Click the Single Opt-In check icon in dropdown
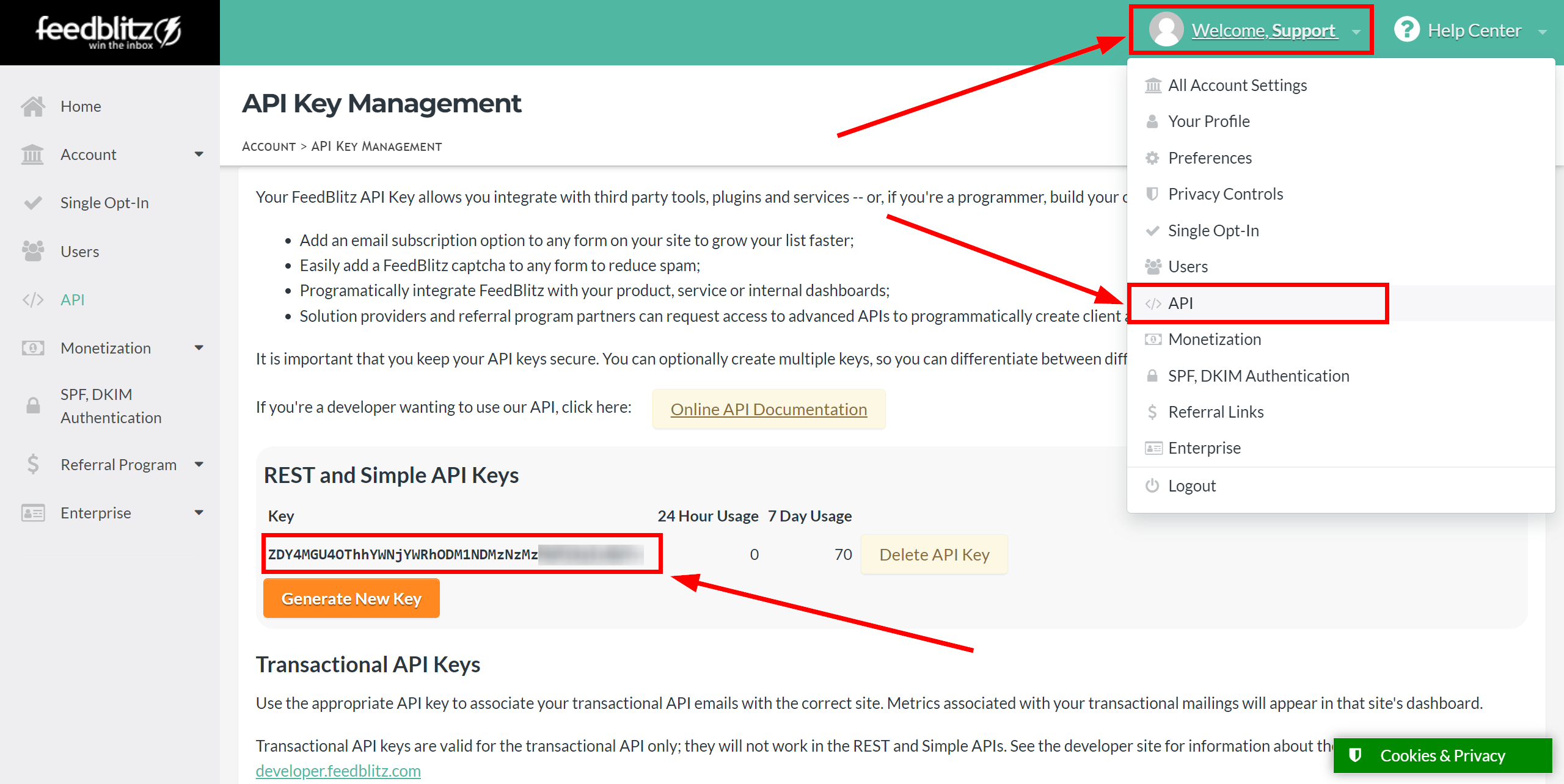This screenshot has height=784, width=1564. pyautogui.click(x=1152, y=231)
